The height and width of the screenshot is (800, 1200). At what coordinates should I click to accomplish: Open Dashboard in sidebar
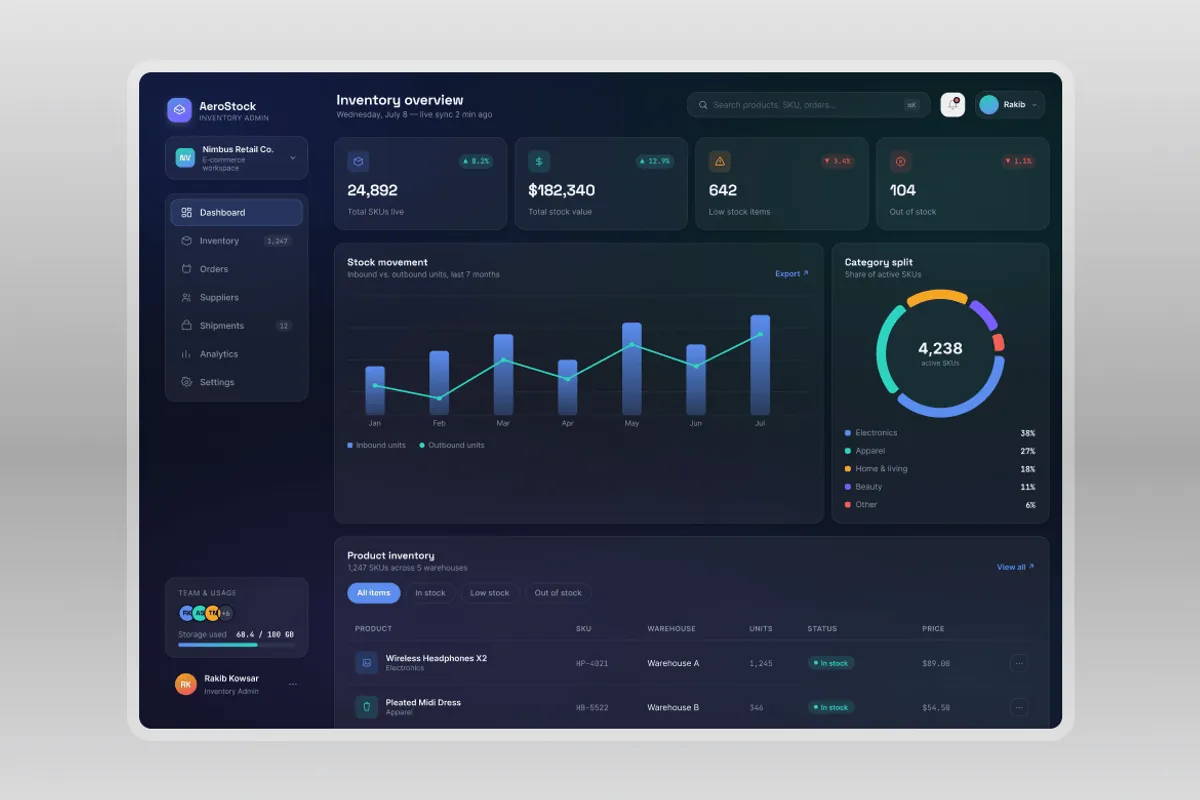click(236, 212)
